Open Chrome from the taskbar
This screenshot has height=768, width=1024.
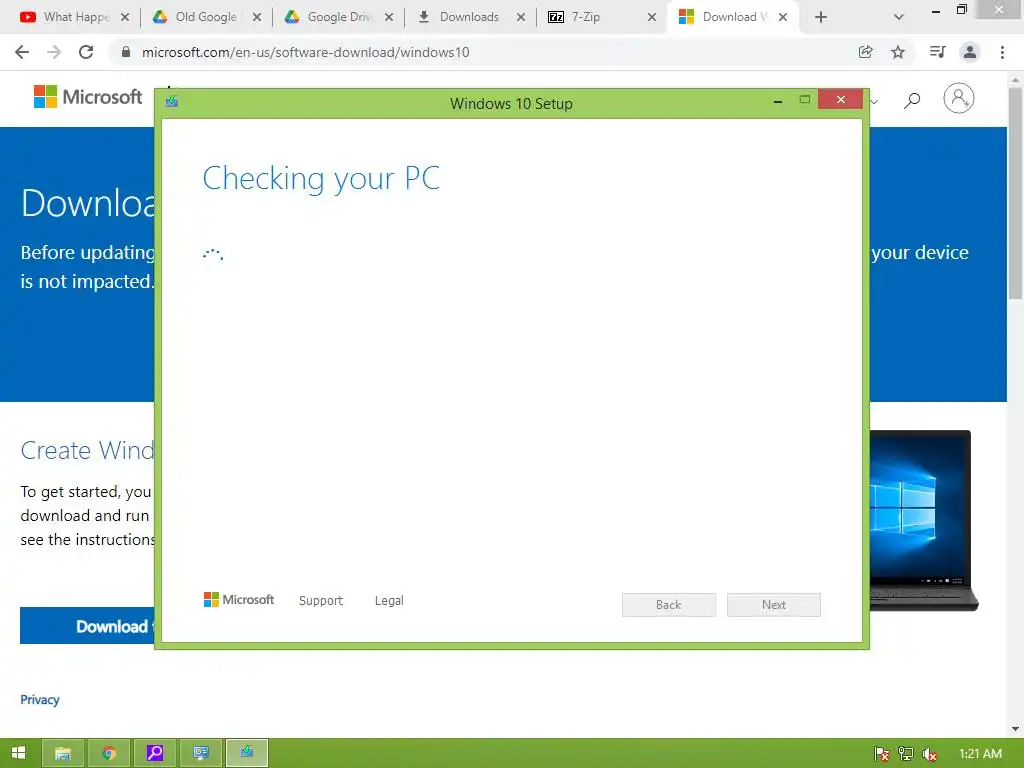pos(109,753)
